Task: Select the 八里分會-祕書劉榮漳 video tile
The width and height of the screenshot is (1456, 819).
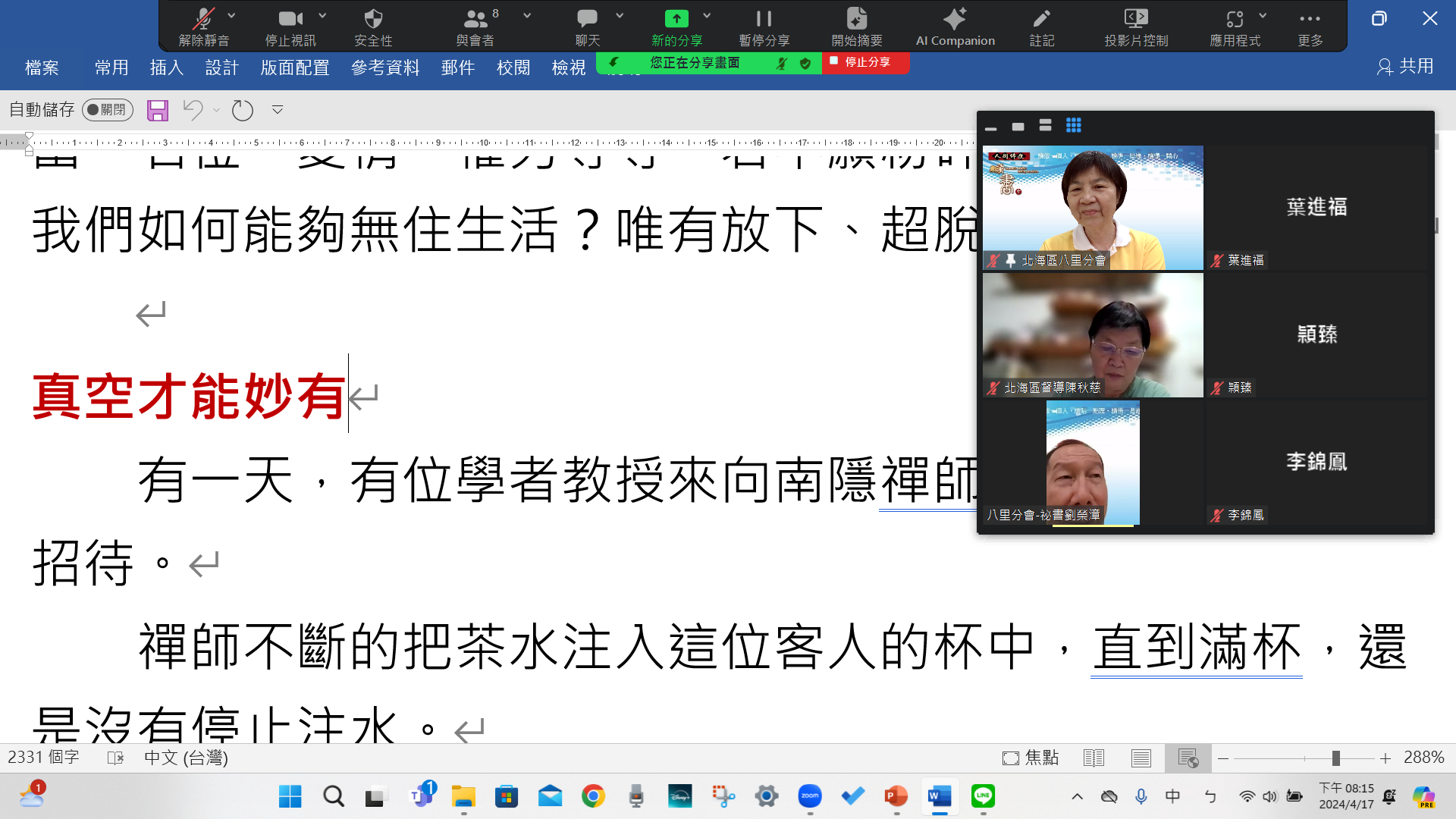Action: click(1093, 462)
